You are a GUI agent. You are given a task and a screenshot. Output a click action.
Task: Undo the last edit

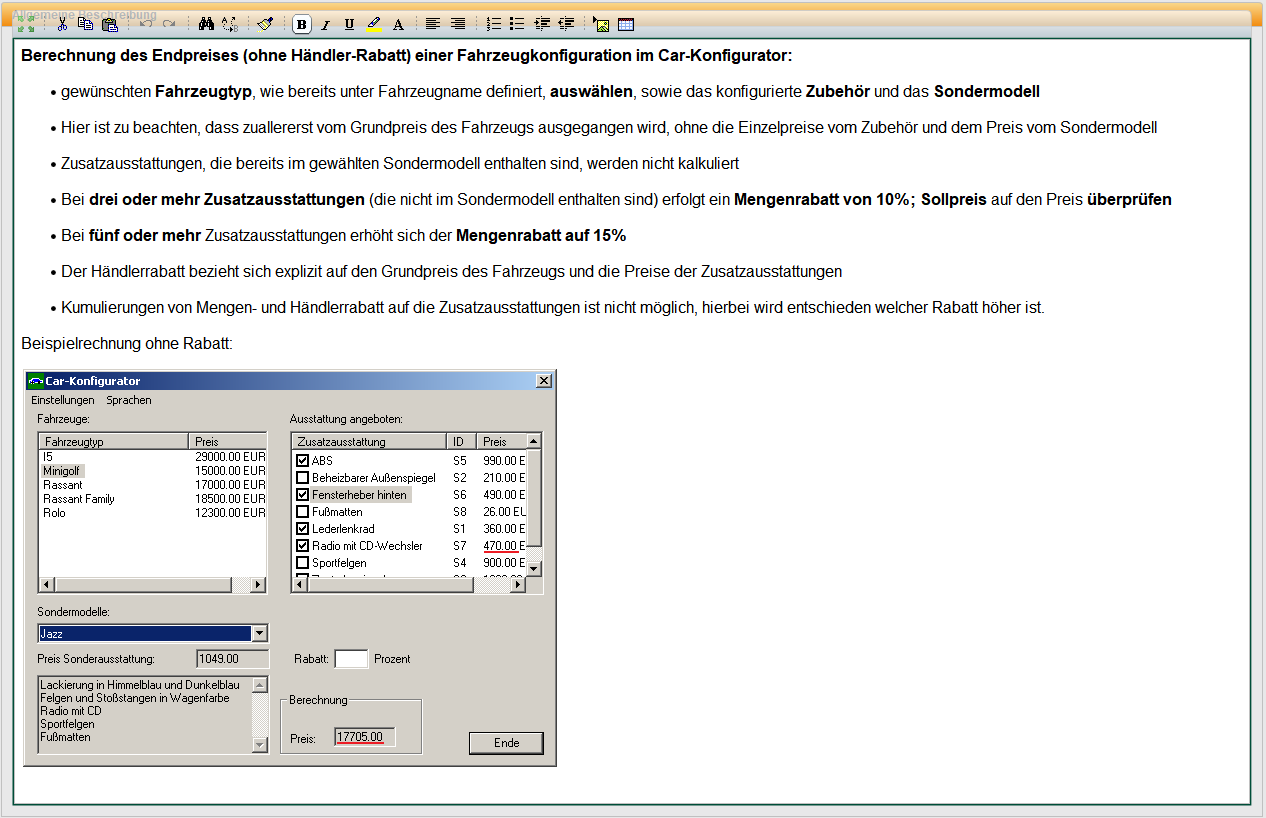[146, 24]
